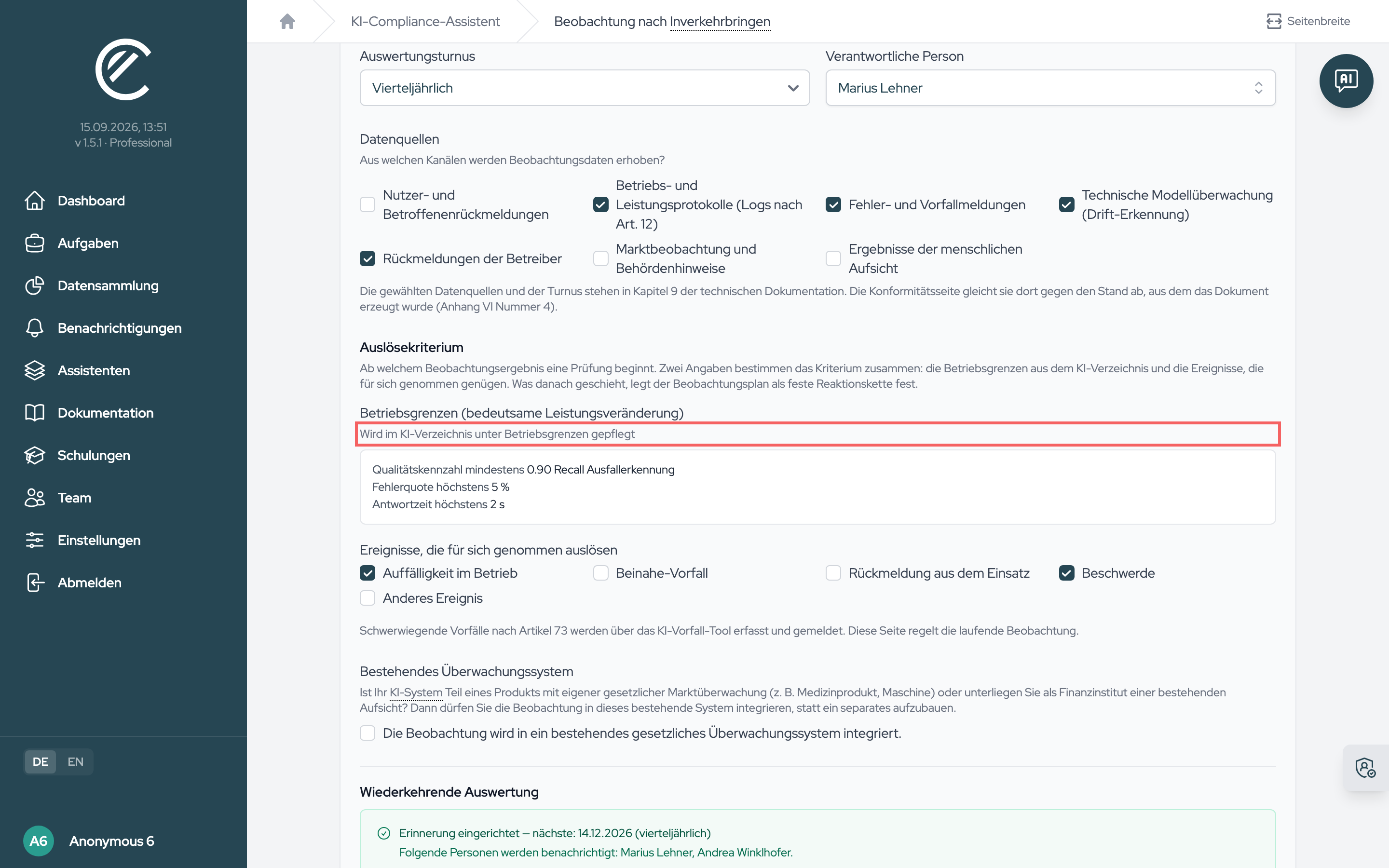The image size is (1389, 868).
Task: Click the A6 user avatar
Action: (x=39, y=841)
